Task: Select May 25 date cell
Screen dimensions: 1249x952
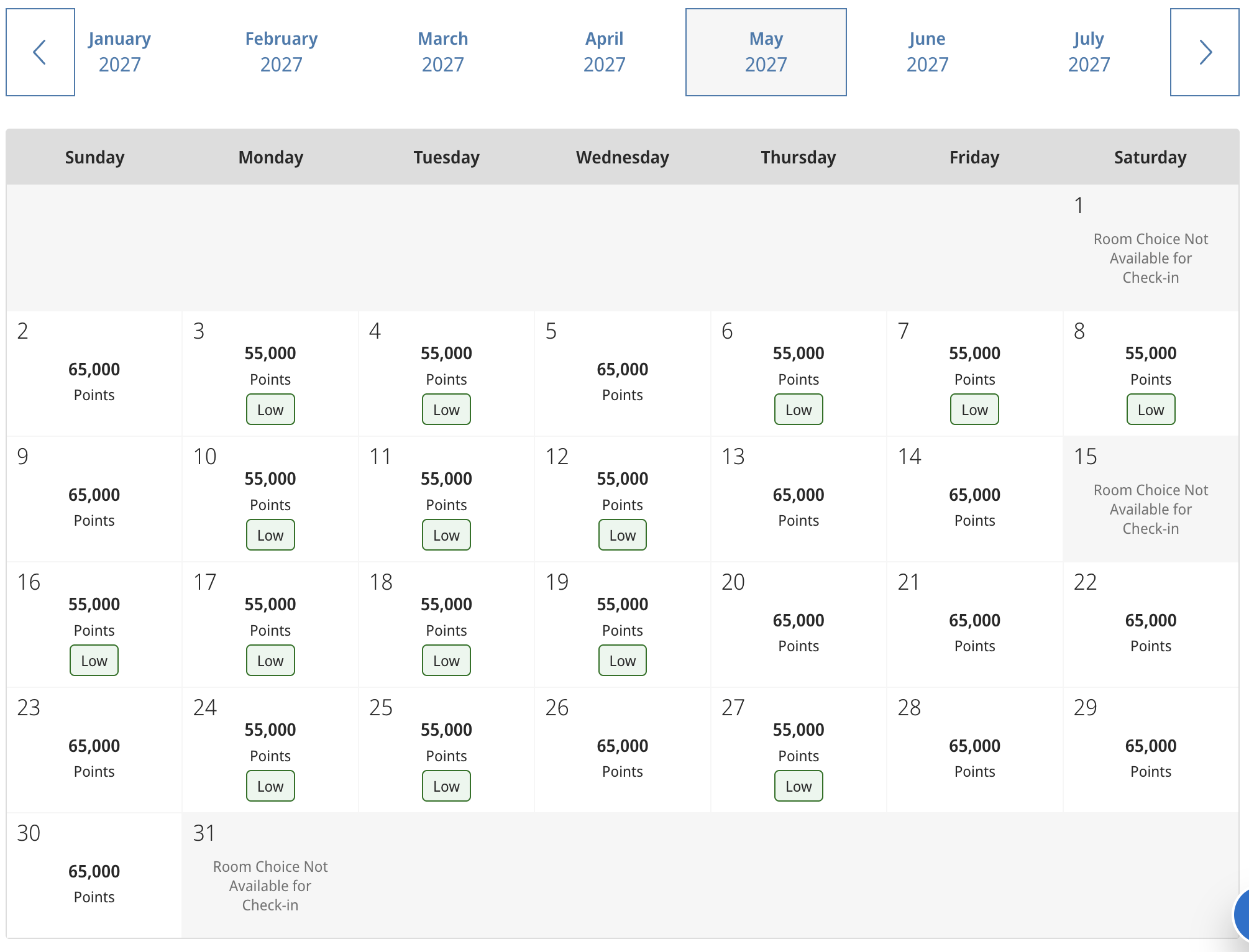Action: (446, 750)
